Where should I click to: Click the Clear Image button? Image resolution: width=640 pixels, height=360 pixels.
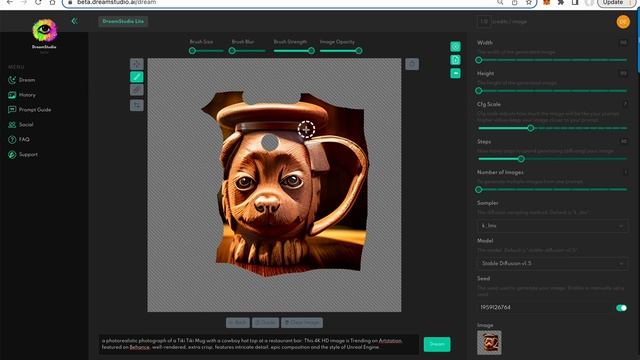click(x=302, y=322)
